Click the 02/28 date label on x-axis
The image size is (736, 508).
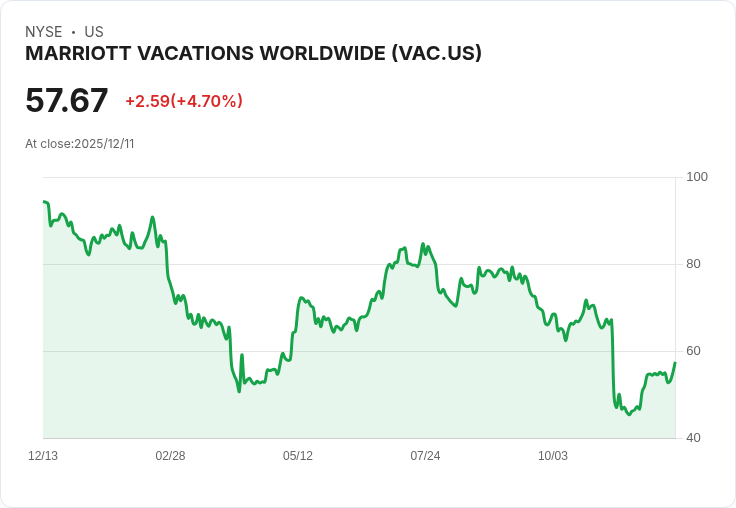click(170, 456)
